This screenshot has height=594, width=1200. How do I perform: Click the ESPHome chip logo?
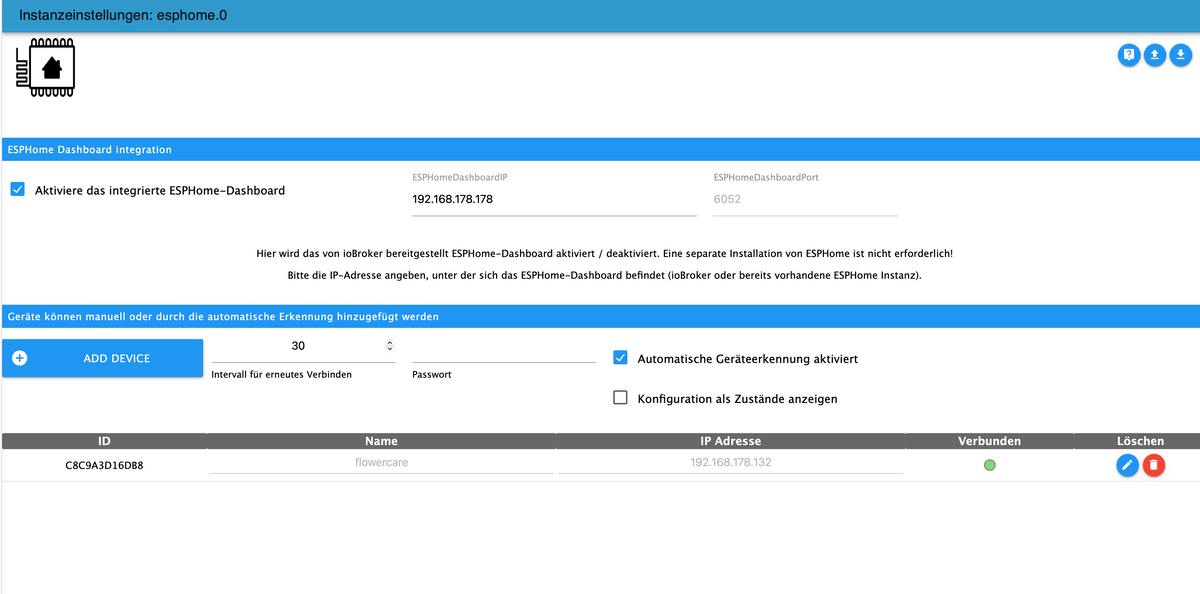47,68
